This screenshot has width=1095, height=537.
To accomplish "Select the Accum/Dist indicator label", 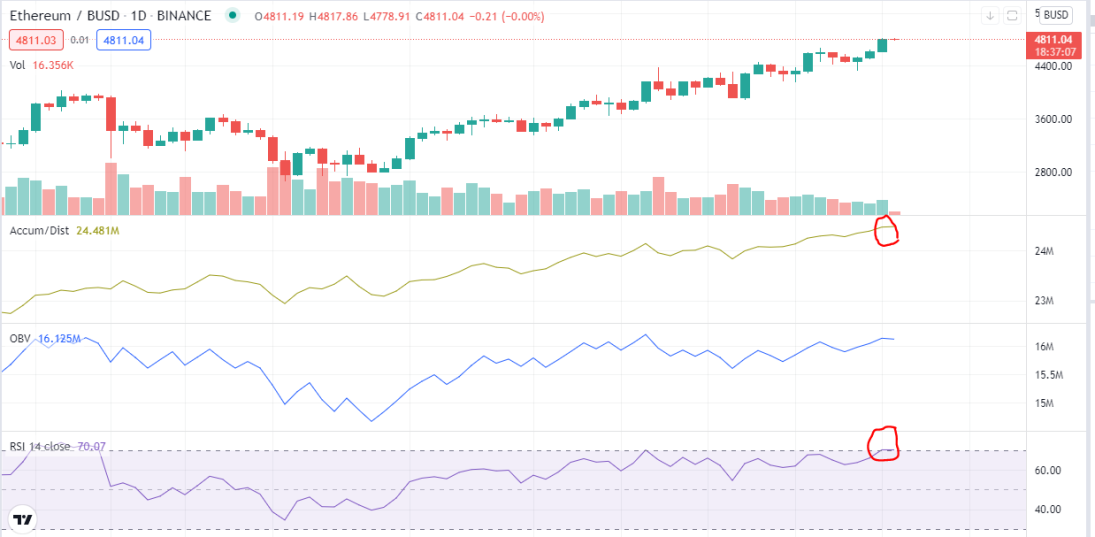I will 39,230.
